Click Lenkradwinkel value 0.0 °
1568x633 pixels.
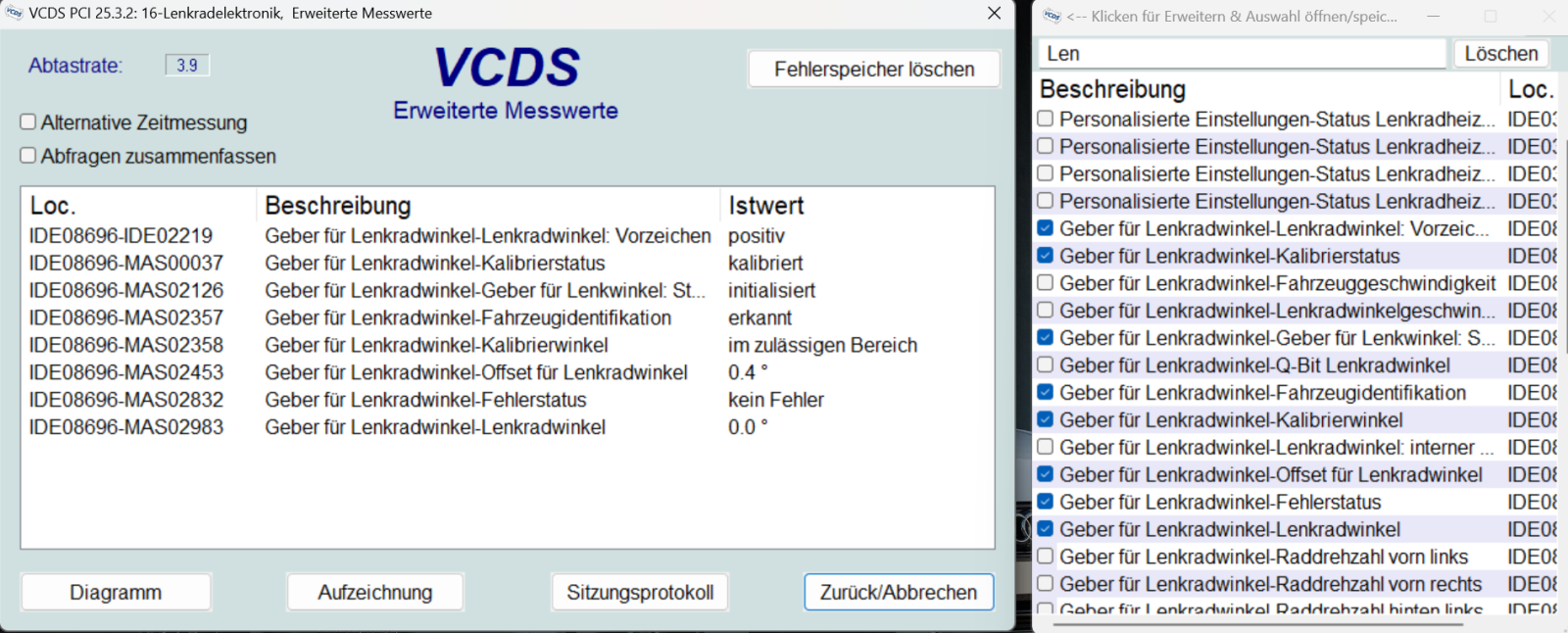(748, 427)
